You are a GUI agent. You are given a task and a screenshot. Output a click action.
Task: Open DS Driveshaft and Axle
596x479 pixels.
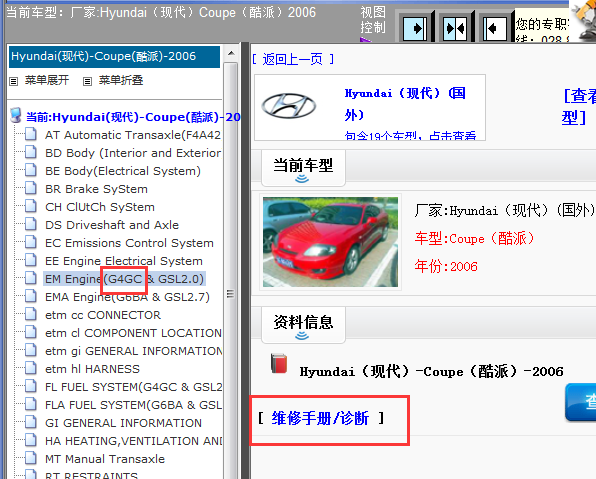tap(112, 225)
